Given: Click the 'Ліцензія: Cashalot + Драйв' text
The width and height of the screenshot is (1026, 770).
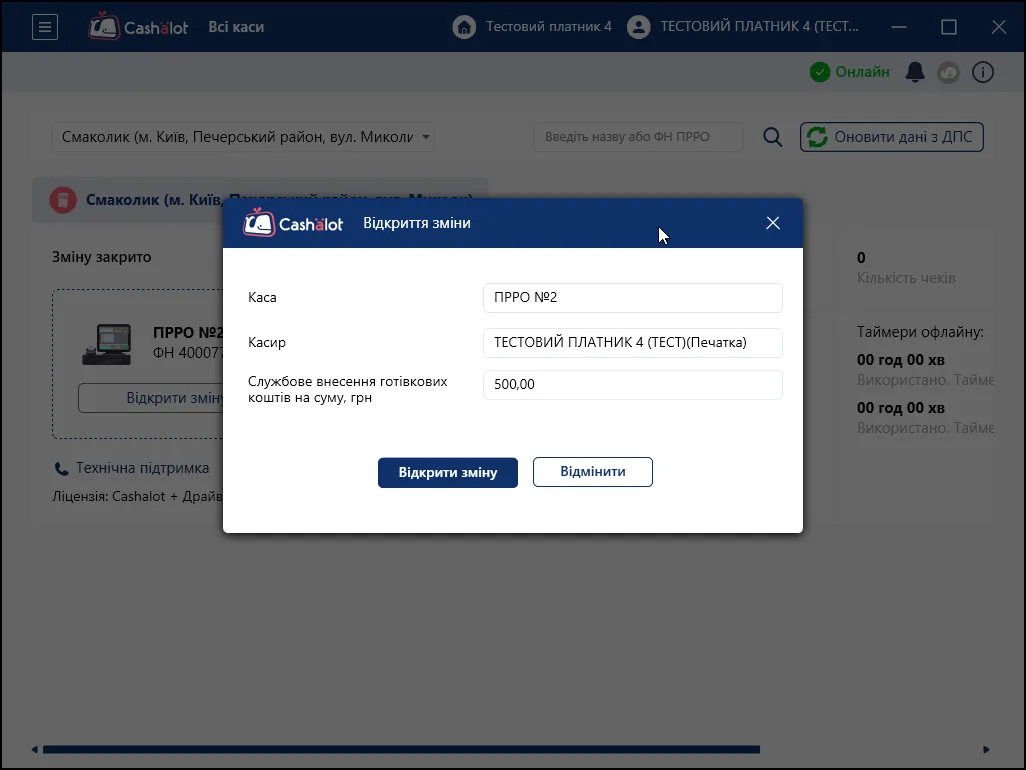Looking at the screenshot, I should coord(137,497).
